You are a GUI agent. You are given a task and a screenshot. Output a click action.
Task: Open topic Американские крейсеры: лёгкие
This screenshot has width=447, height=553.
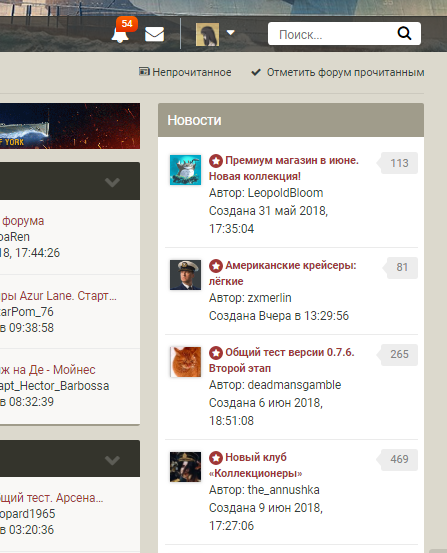click(283, 273)
